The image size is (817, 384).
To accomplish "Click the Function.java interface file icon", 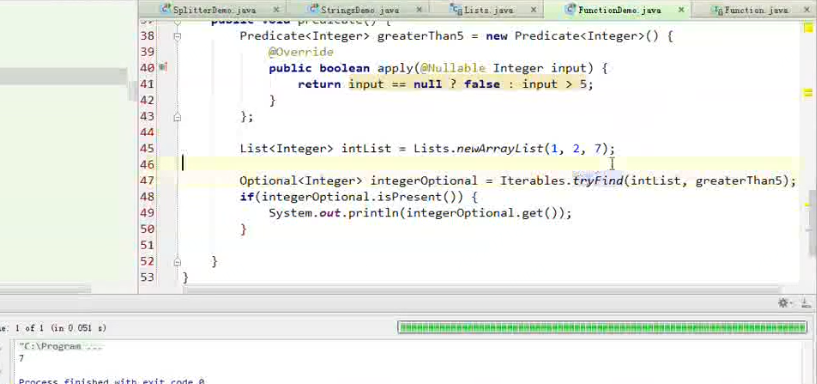I will [x=718, y=9].
